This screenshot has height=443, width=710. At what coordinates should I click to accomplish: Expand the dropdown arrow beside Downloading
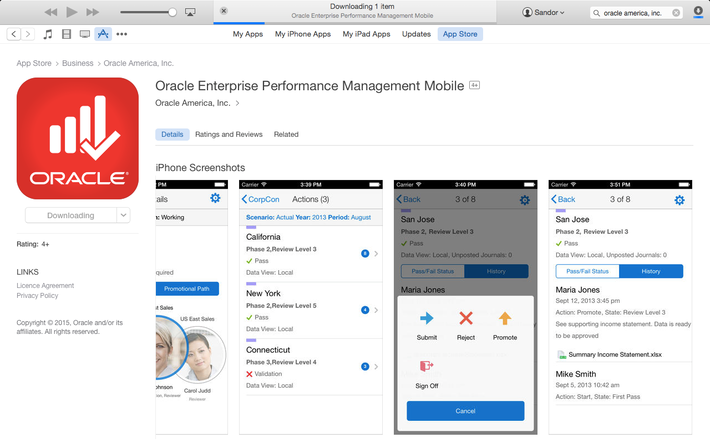coord(123,215)
